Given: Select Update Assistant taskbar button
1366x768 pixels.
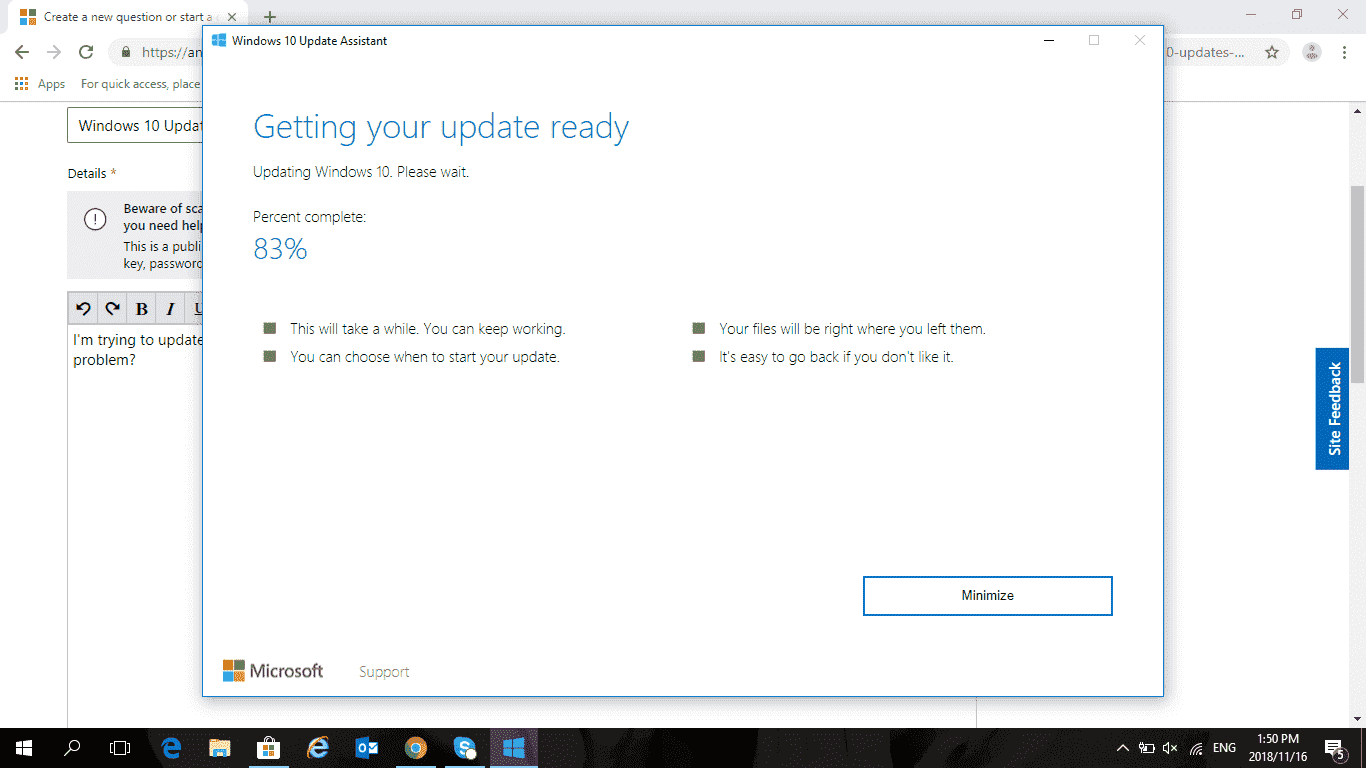Looking at the screenshot, I should (x=514, y=747).
